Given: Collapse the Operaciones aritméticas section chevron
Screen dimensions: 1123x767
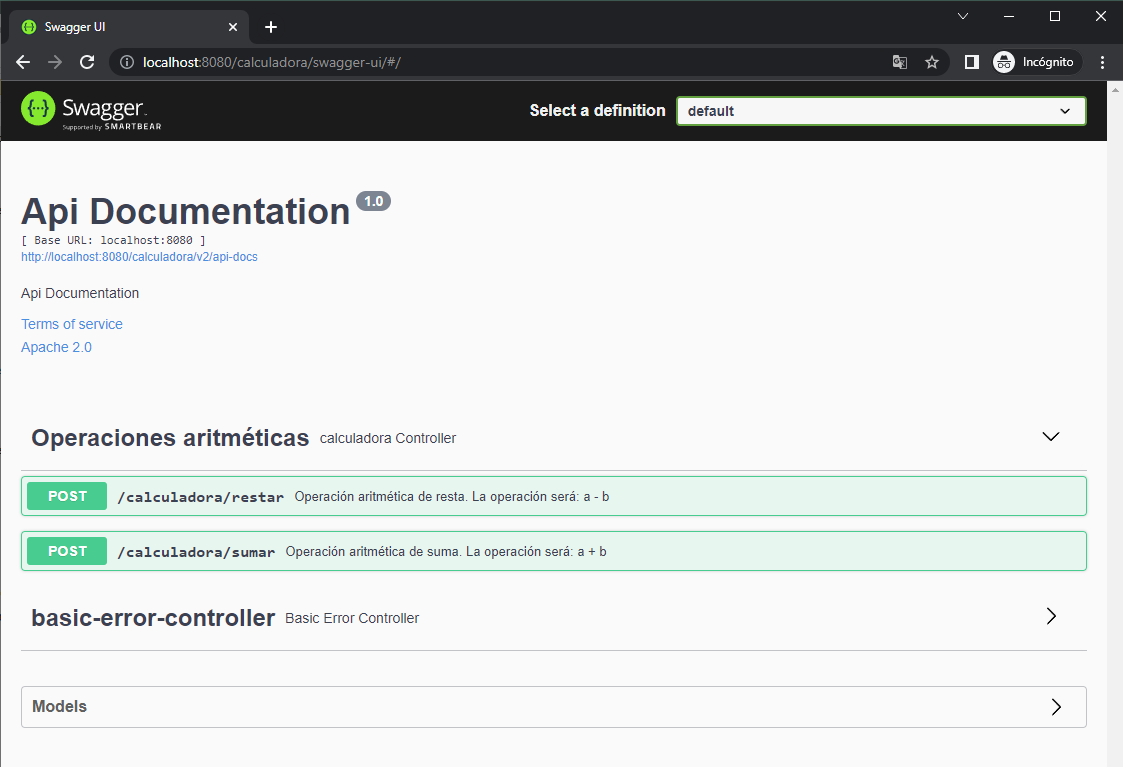Looking at the screenshot, I should pos(1050,436).
